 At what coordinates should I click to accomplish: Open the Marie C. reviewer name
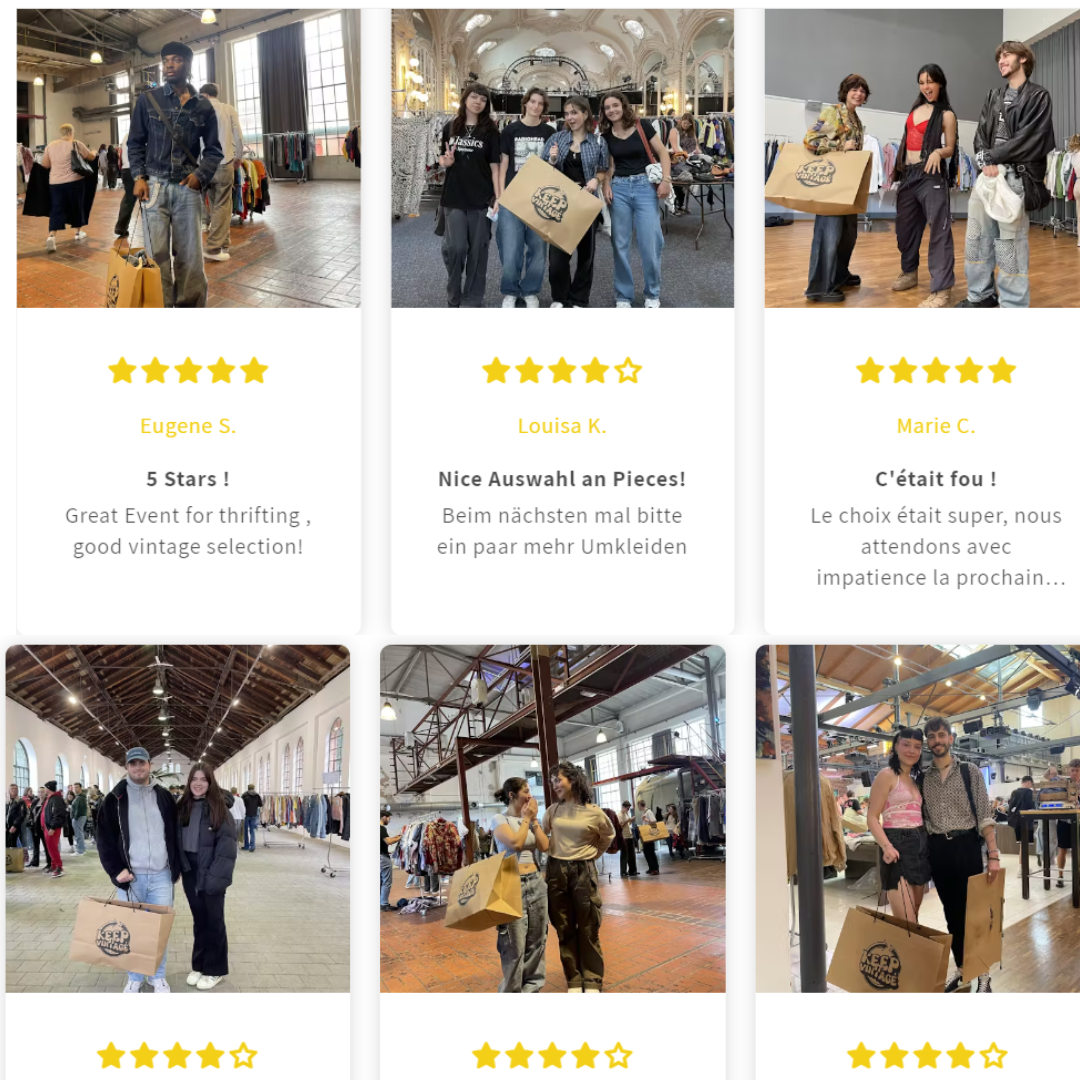[936, 426]
